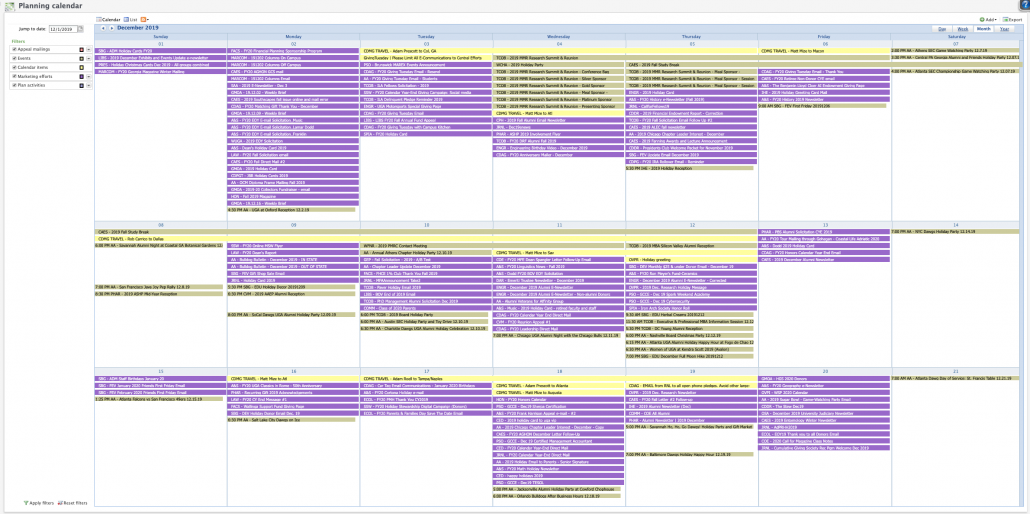Go to previous month arrow
Screen dimensions: 1030x514
[x=103, y=28]
